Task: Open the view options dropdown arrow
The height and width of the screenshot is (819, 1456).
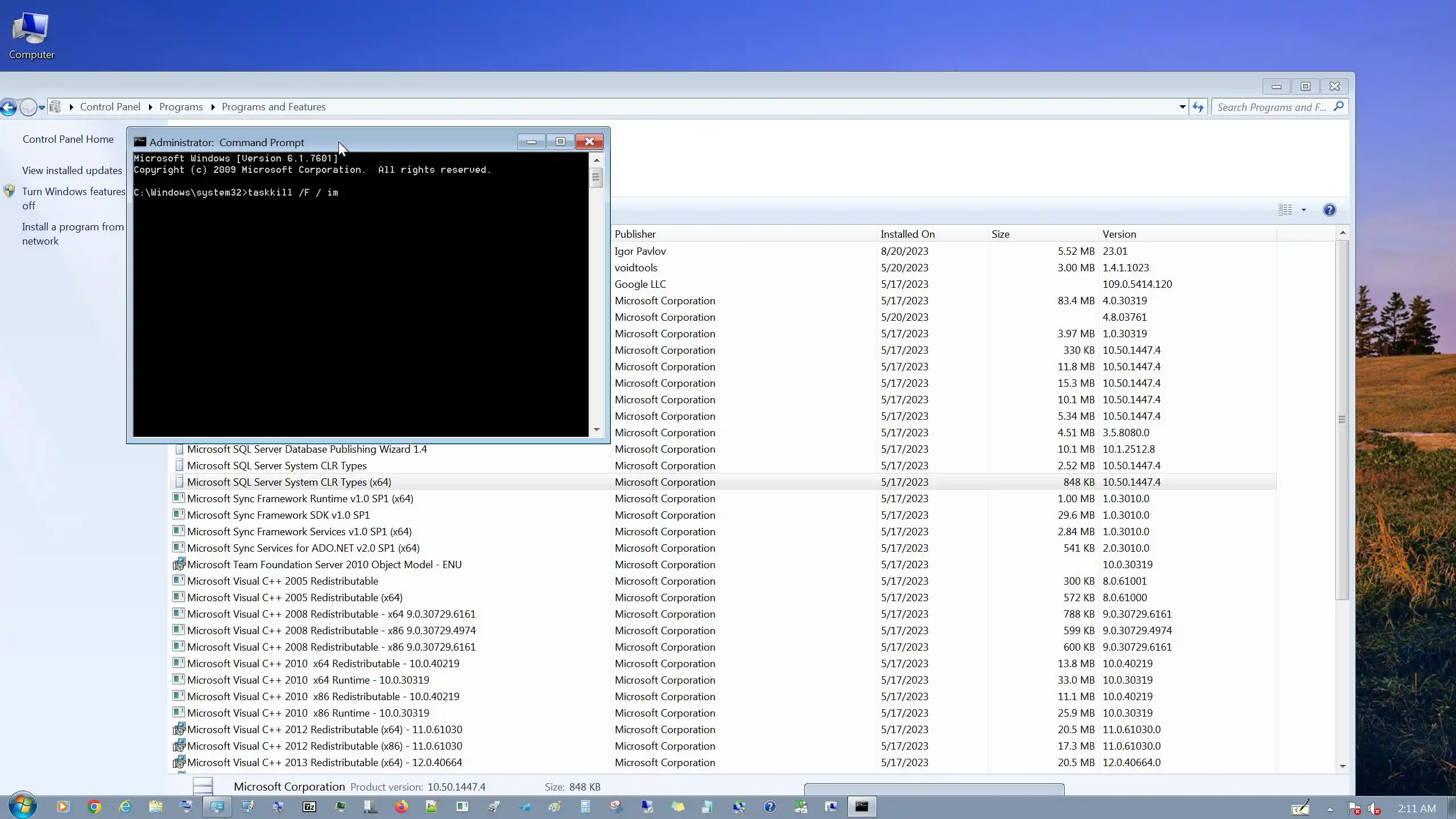Action: click(1304, 210)
